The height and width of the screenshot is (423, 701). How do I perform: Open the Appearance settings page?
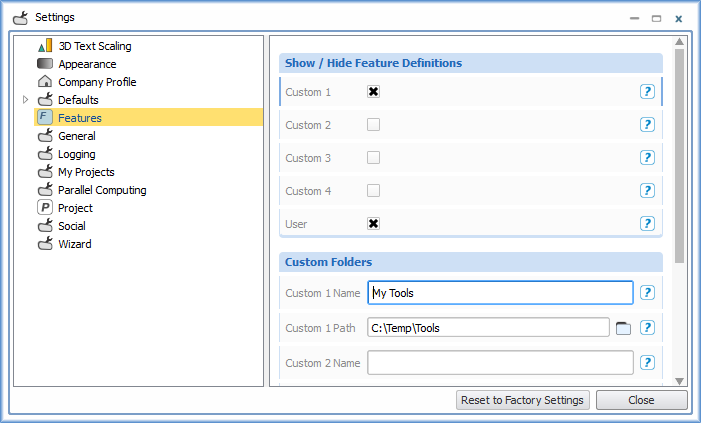click(87, 64)
